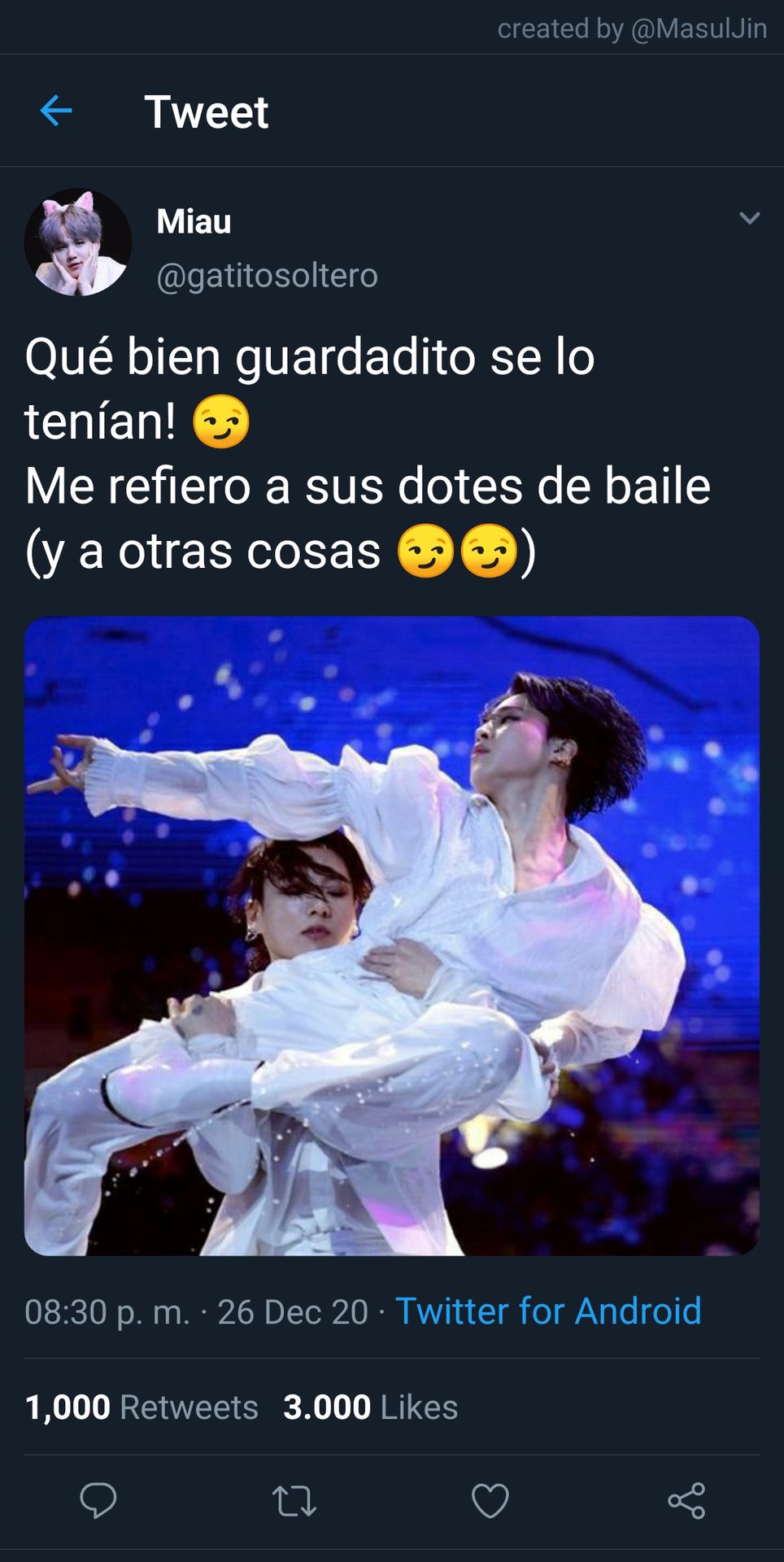Tap the retweet arrows icon
The height and width of the screenshot is (1562, 784).
click(x=294, y=1501)
